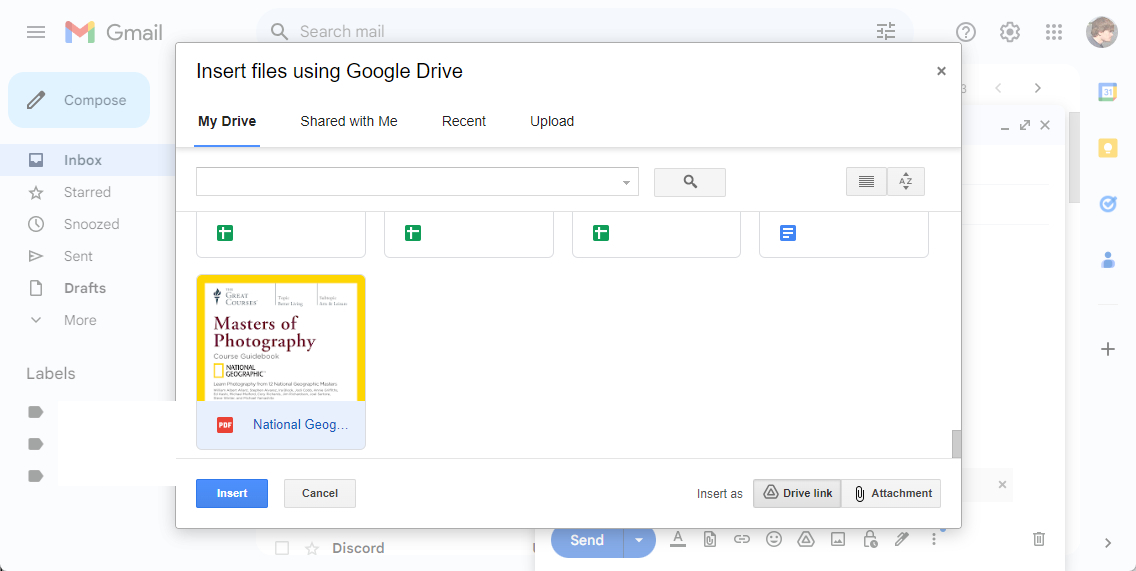
Task: Open Gmail settings gear
Action: click(1010, 32)
